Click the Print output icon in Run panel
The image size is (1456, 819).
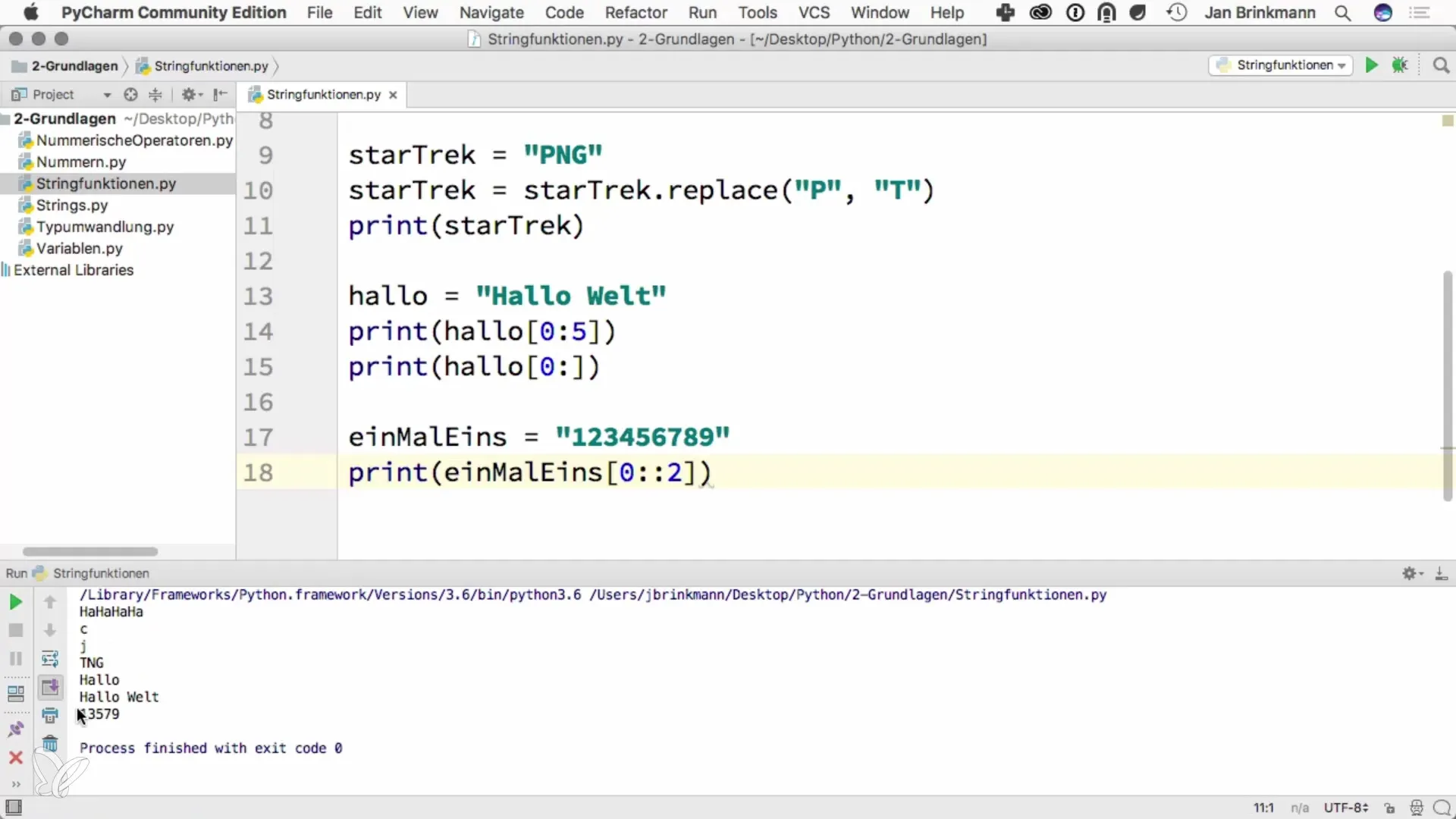[50, 715]
